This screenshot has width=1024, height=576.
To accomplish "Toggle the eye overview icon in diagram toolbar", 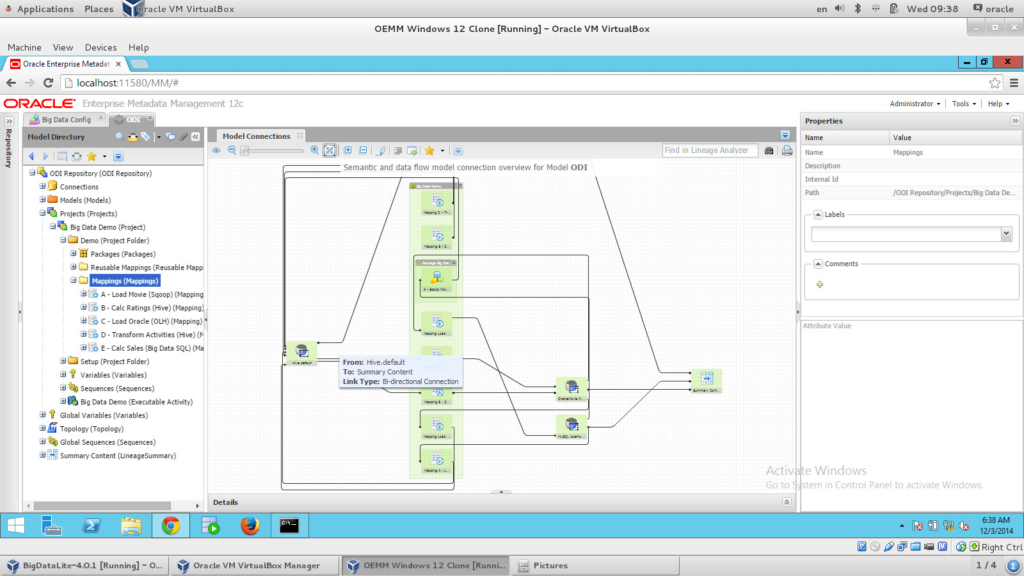I will click(216, 151).
